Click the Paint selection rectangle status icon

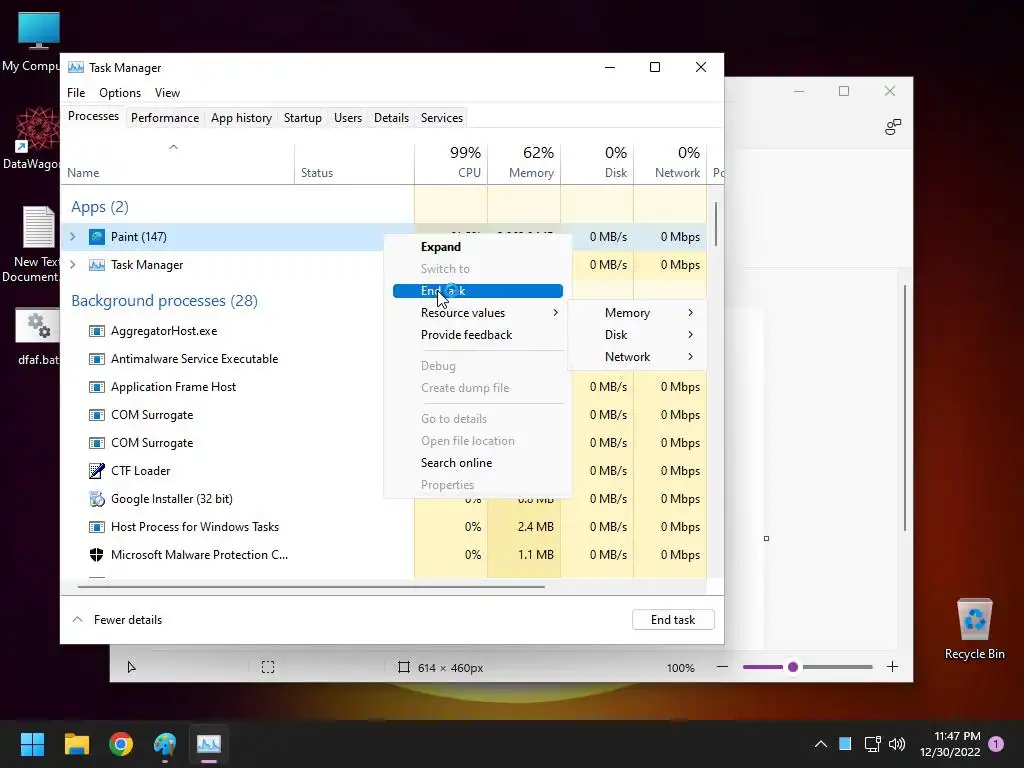[268, 667]
